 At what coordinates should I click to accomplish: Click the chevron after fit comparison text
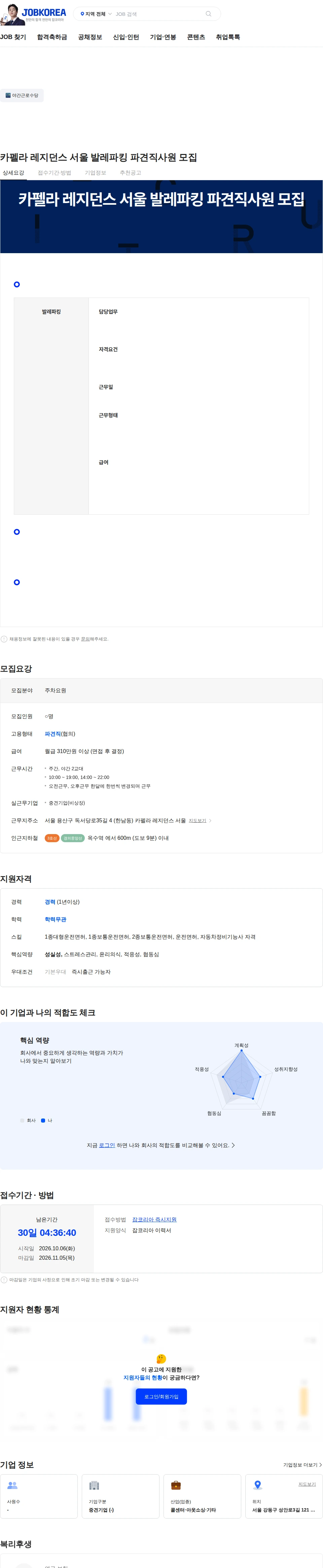(234, 1145)
